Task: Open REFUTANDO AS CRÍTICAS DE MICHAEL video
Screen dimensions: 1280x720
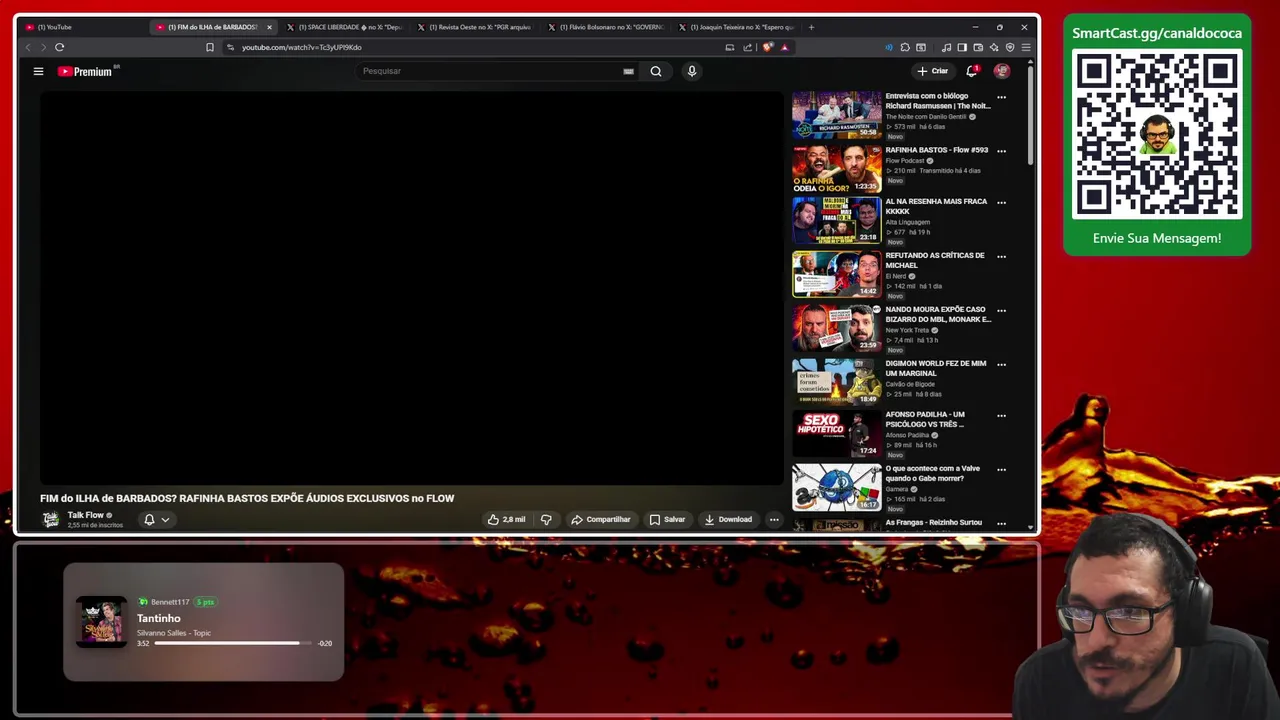Action: point(935,260)
